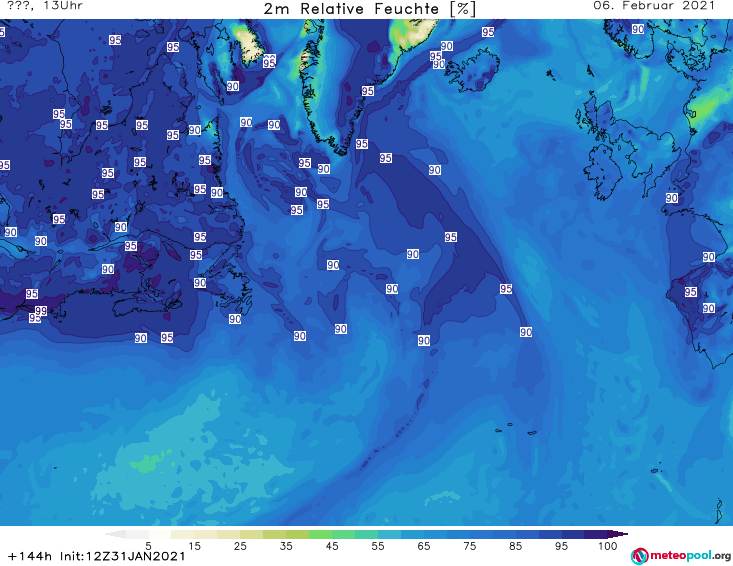Click the '15' tick label on the color scale
Screen dimensions: 733x566
[194, 546]
